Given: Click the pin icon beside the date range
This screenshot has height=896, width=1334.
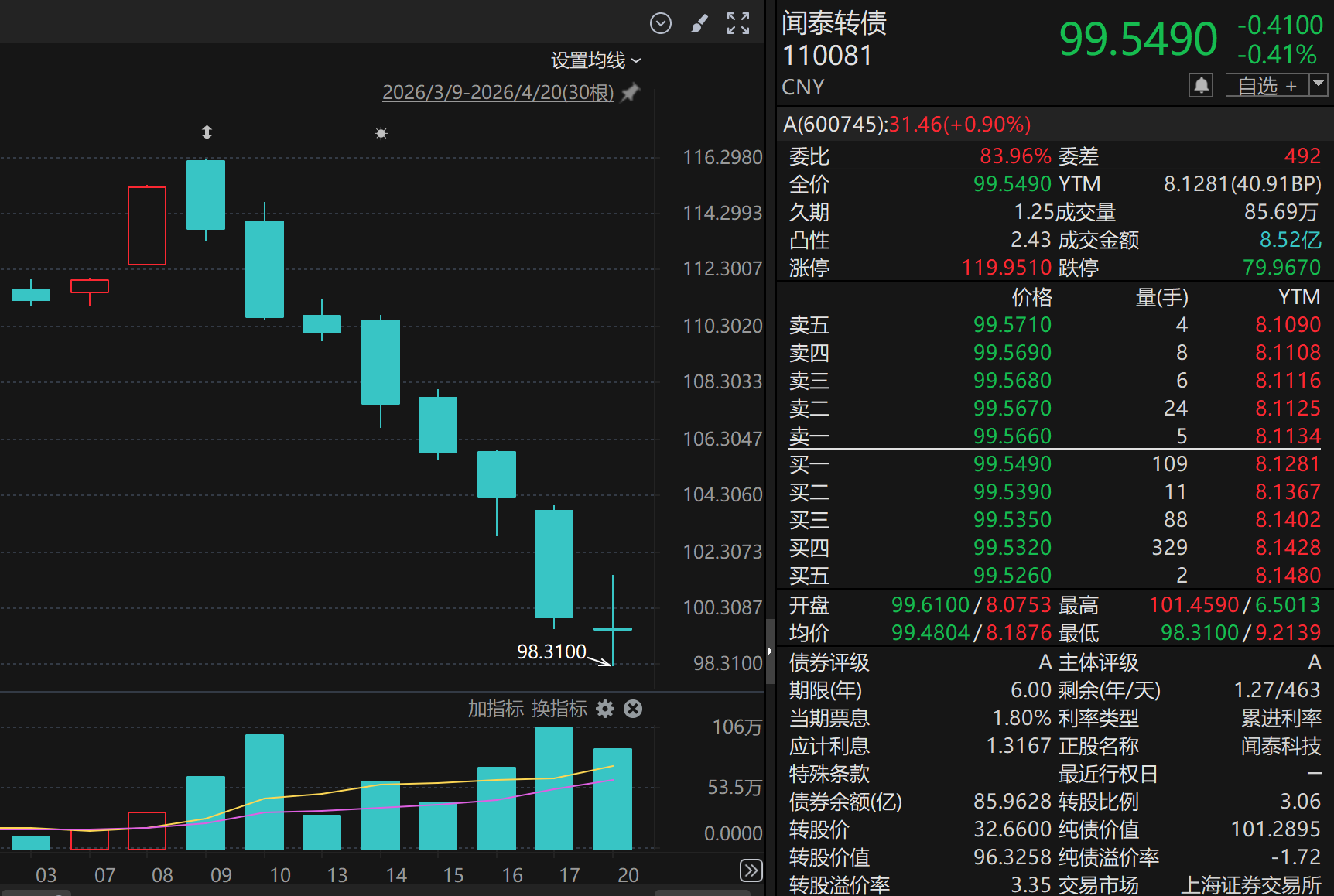Looking at the screenshot, I should pos(629,92).
